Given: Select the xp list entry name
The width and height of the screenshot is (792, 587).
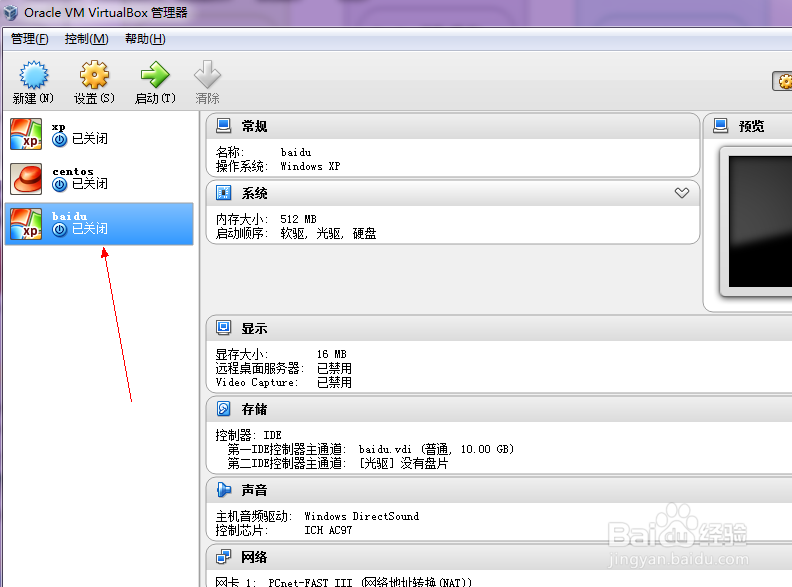Looking at the screenshot, I should click(x=59, y=127).
